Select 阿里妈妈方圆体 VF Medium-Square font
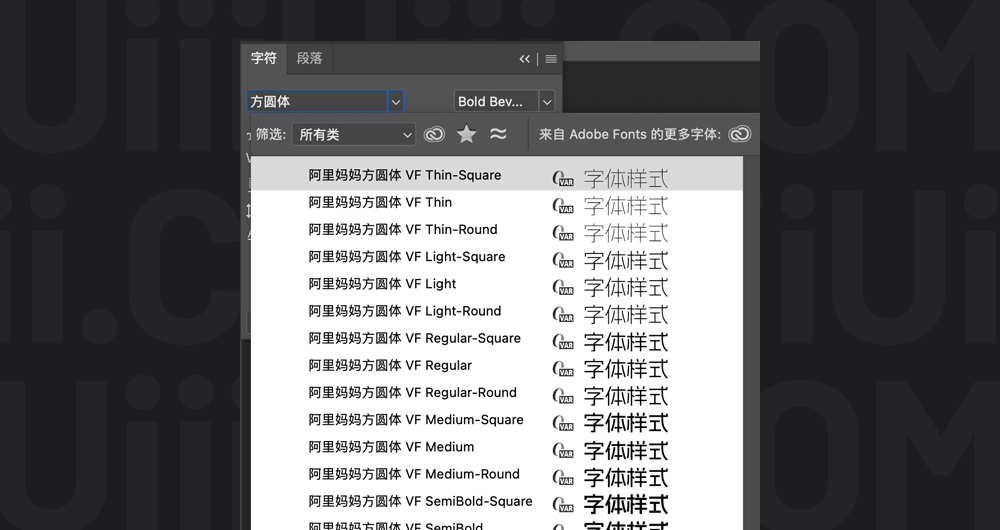Screen dimensions: 1000x530 [x=497, y=421]
